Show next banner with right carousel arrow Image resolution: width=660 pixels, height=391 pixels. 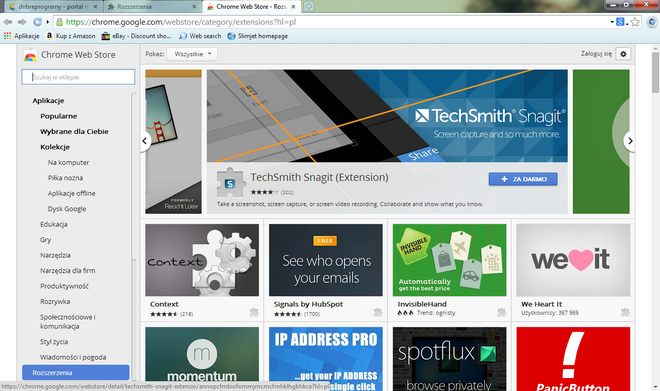click(x=629, y=141)
